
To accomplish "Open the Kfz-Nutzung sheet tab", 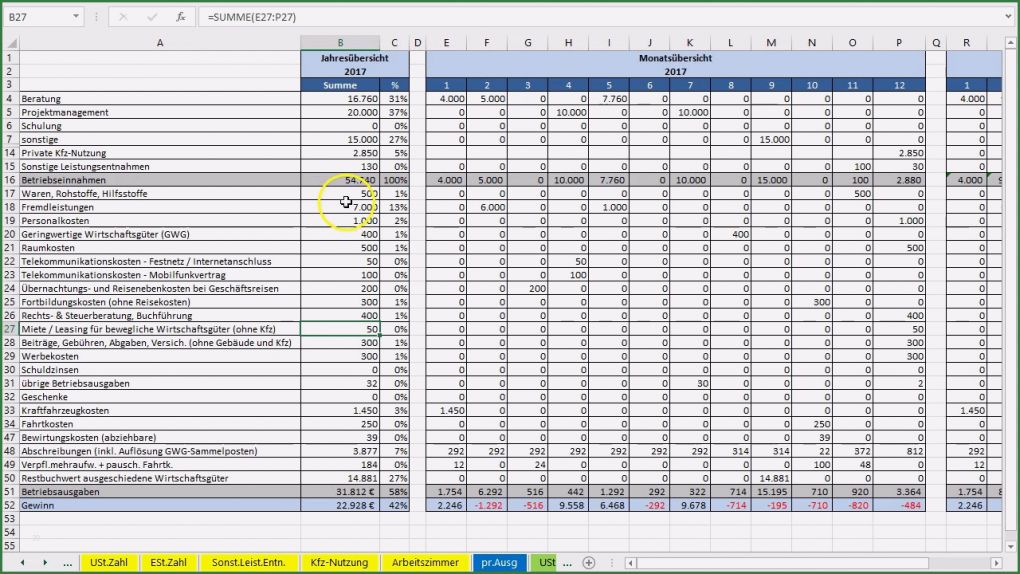I will click(340, 563).
